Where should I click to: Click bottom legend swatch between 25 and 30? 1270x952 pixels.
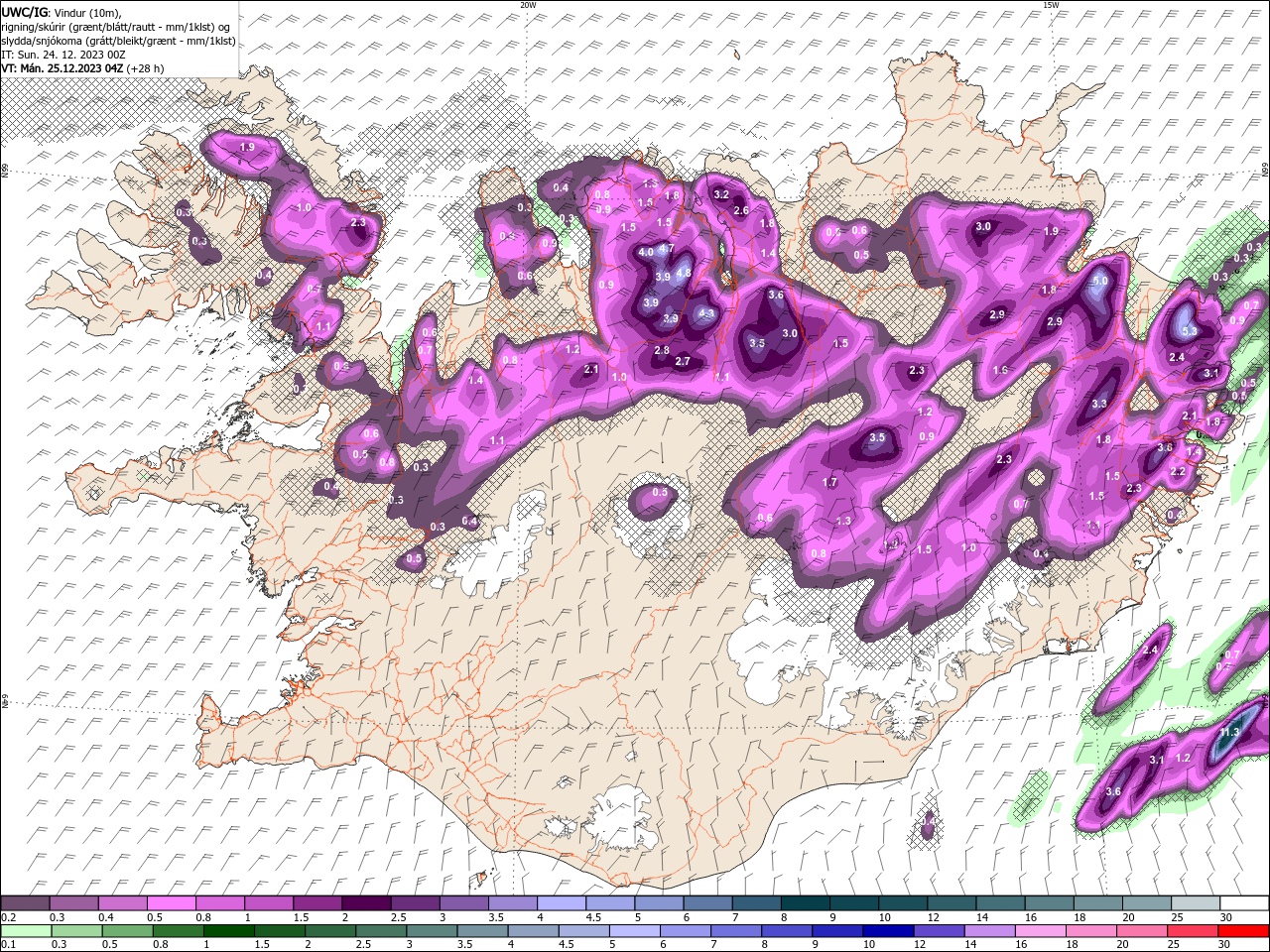coord(1193,930)
